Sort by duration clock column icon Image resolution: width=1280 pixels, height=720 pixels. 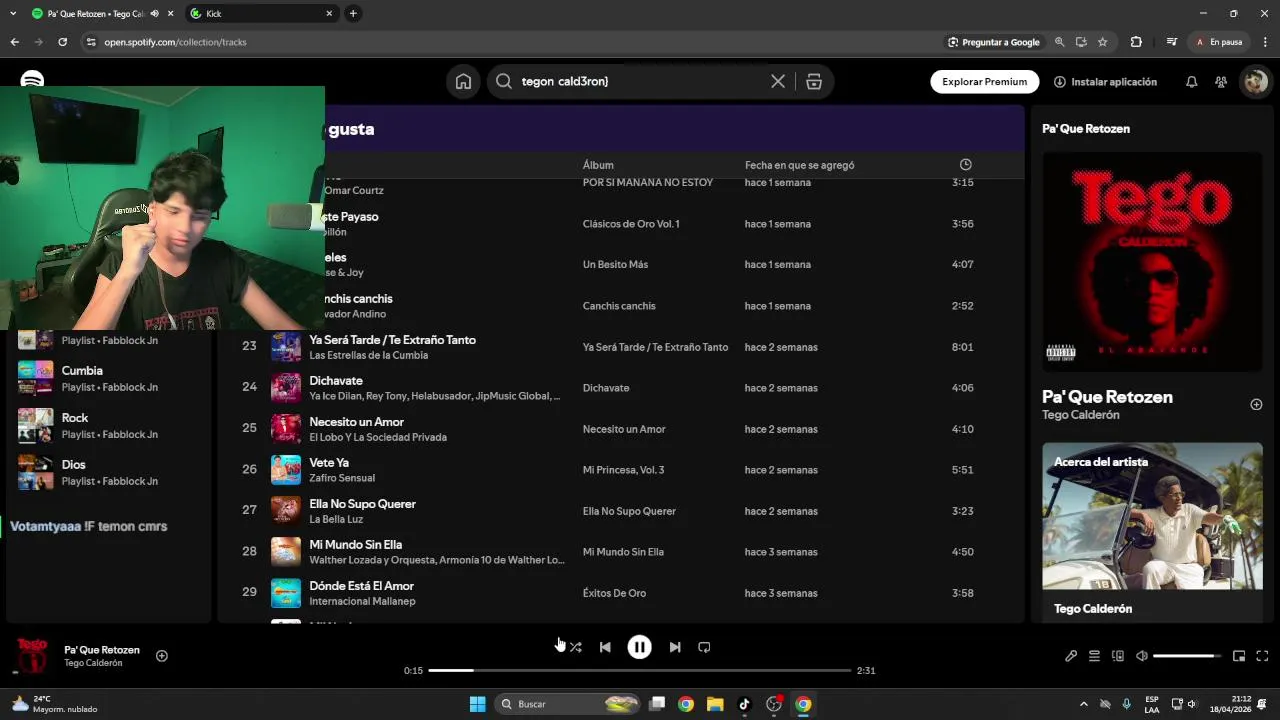(965, 165)
